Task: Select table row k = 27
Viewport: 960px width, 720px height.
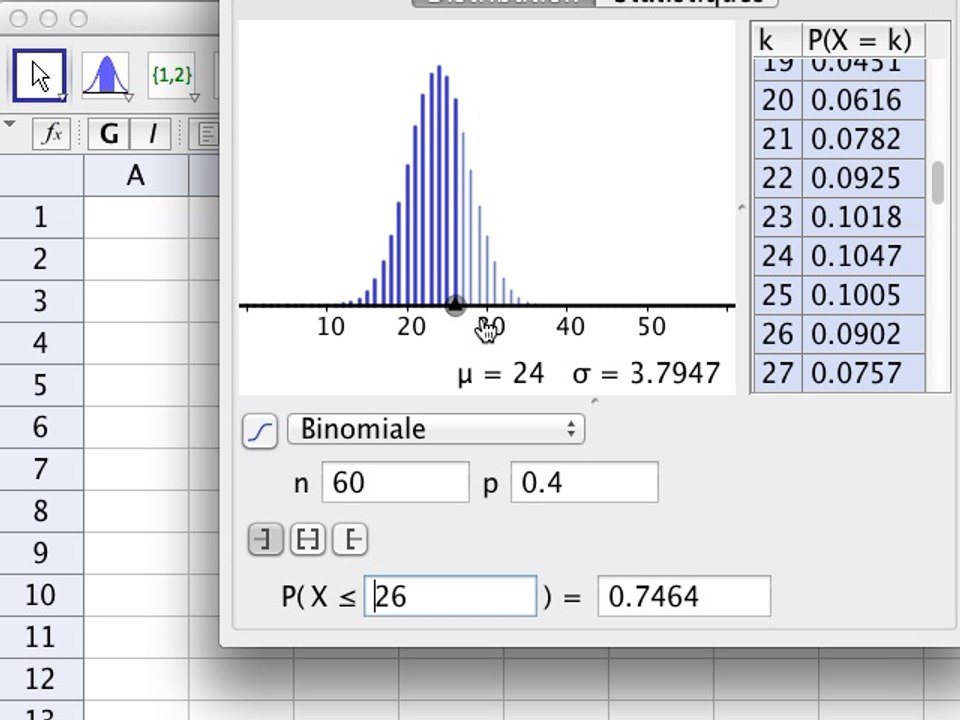Action: (x=839, y=373)
